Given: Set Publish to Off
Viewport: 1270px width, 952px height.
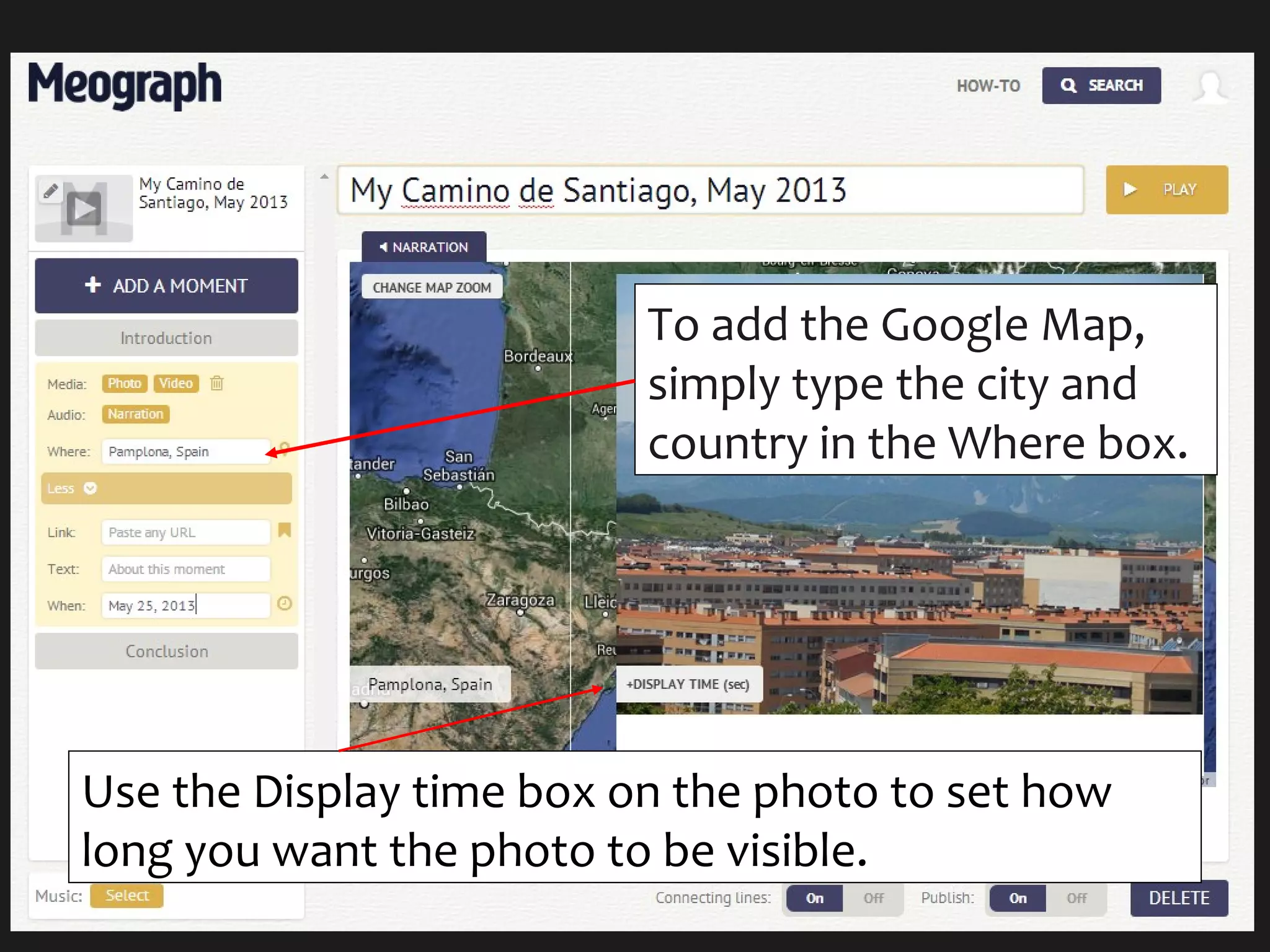Looking at the screenshot, I should pos(1077,898).
